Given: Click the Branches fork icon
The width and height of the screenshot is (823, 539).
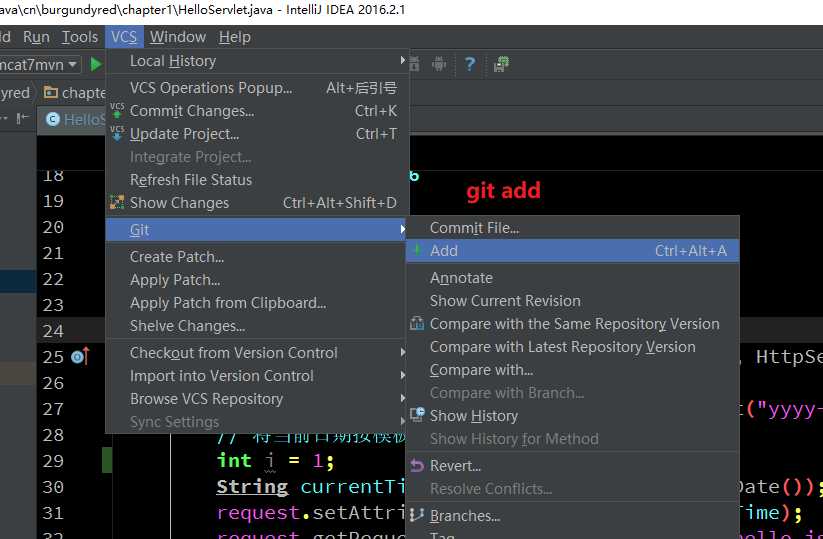Looking at the screenshot, I should click(x=417, y=515).
